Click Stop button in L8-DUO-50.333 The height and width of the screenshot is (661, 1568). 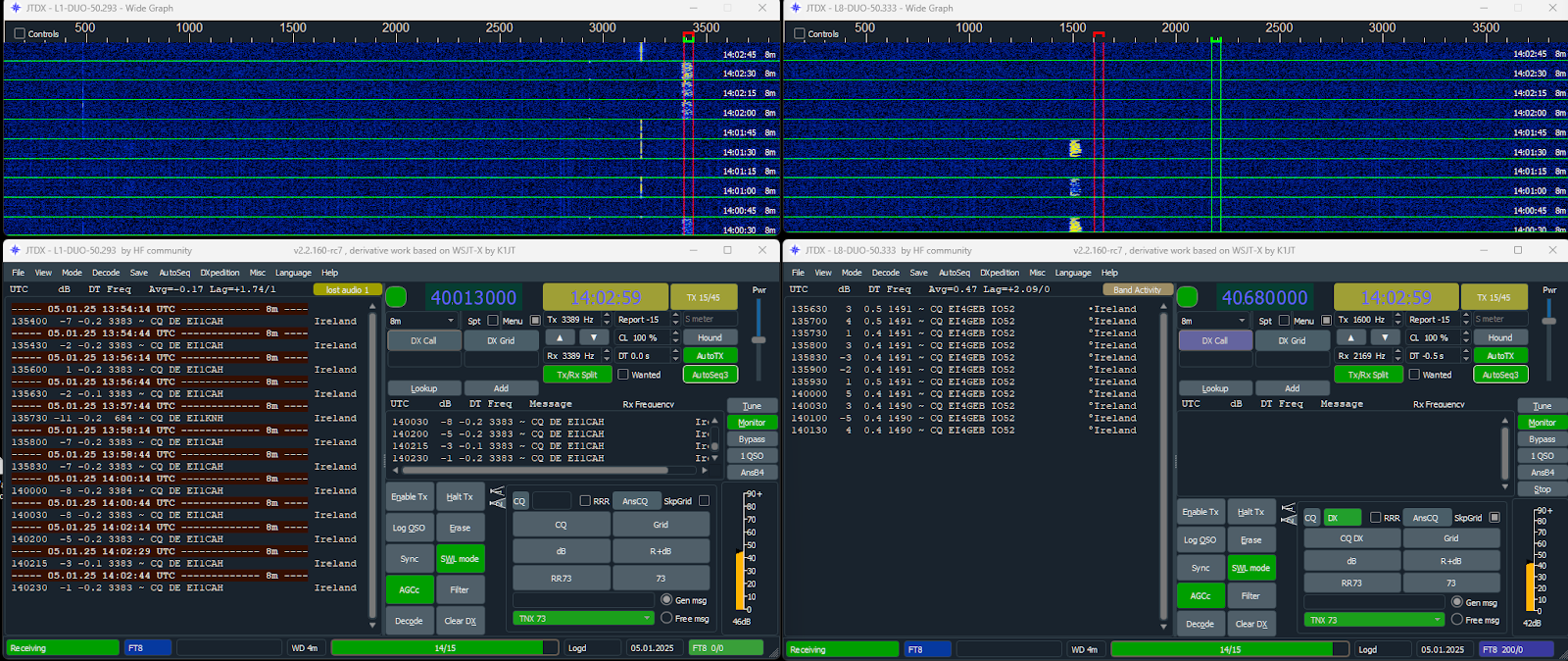tap(1542, 489)
